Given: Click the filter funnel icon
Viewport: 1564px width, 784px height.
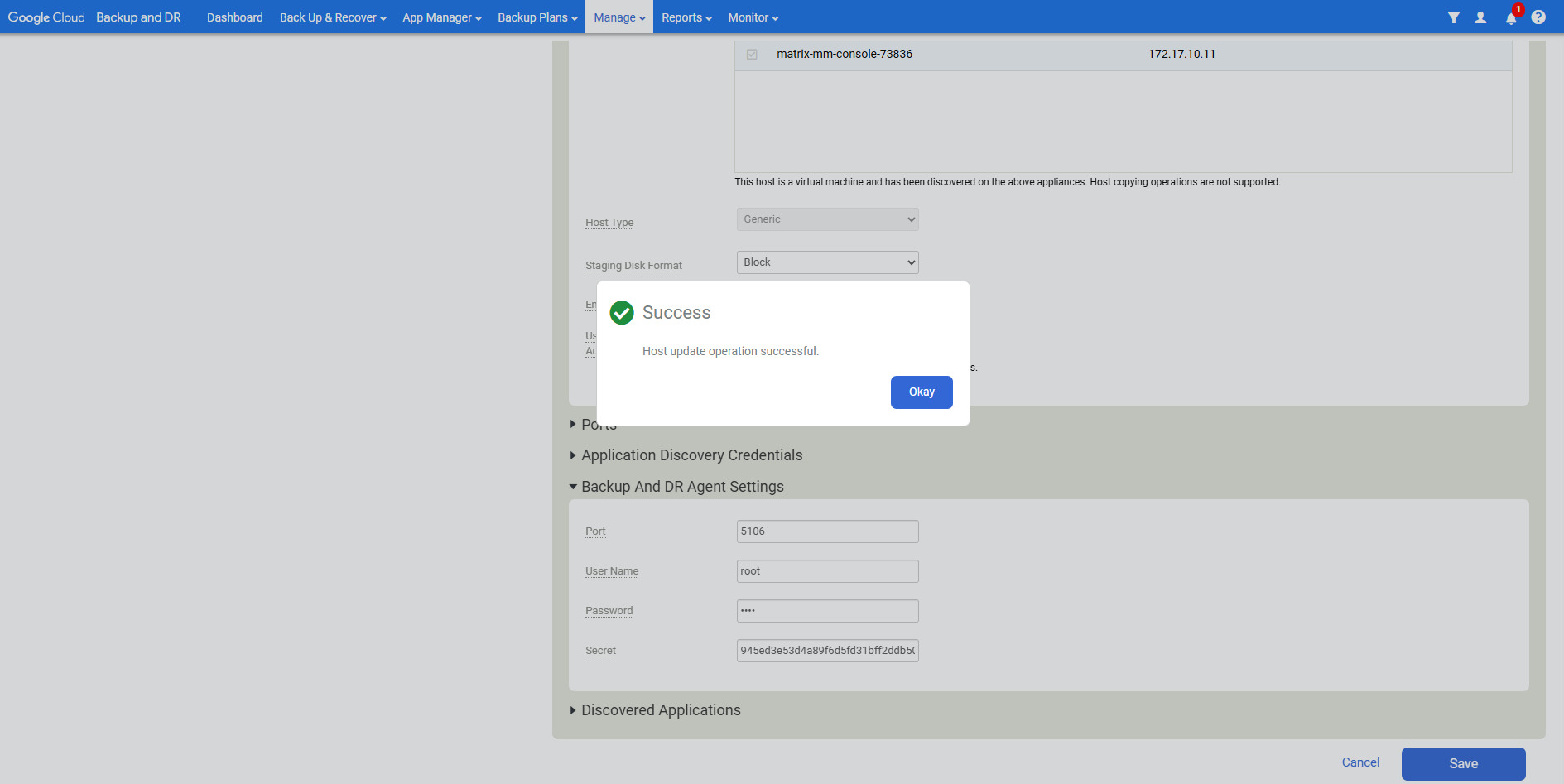Looking at the screenshot, I should pos(1453,17).
